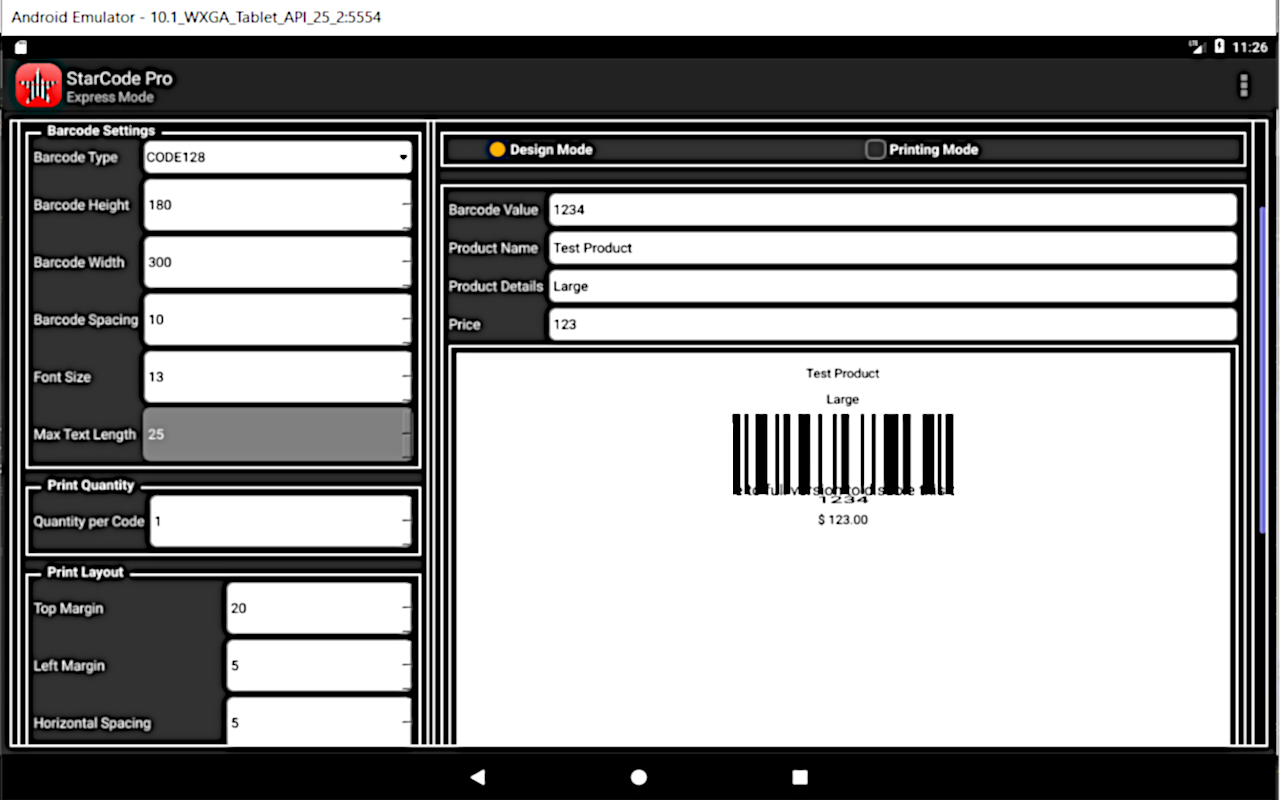Click the Product Name field showing Test Product

tap(890, 247)
